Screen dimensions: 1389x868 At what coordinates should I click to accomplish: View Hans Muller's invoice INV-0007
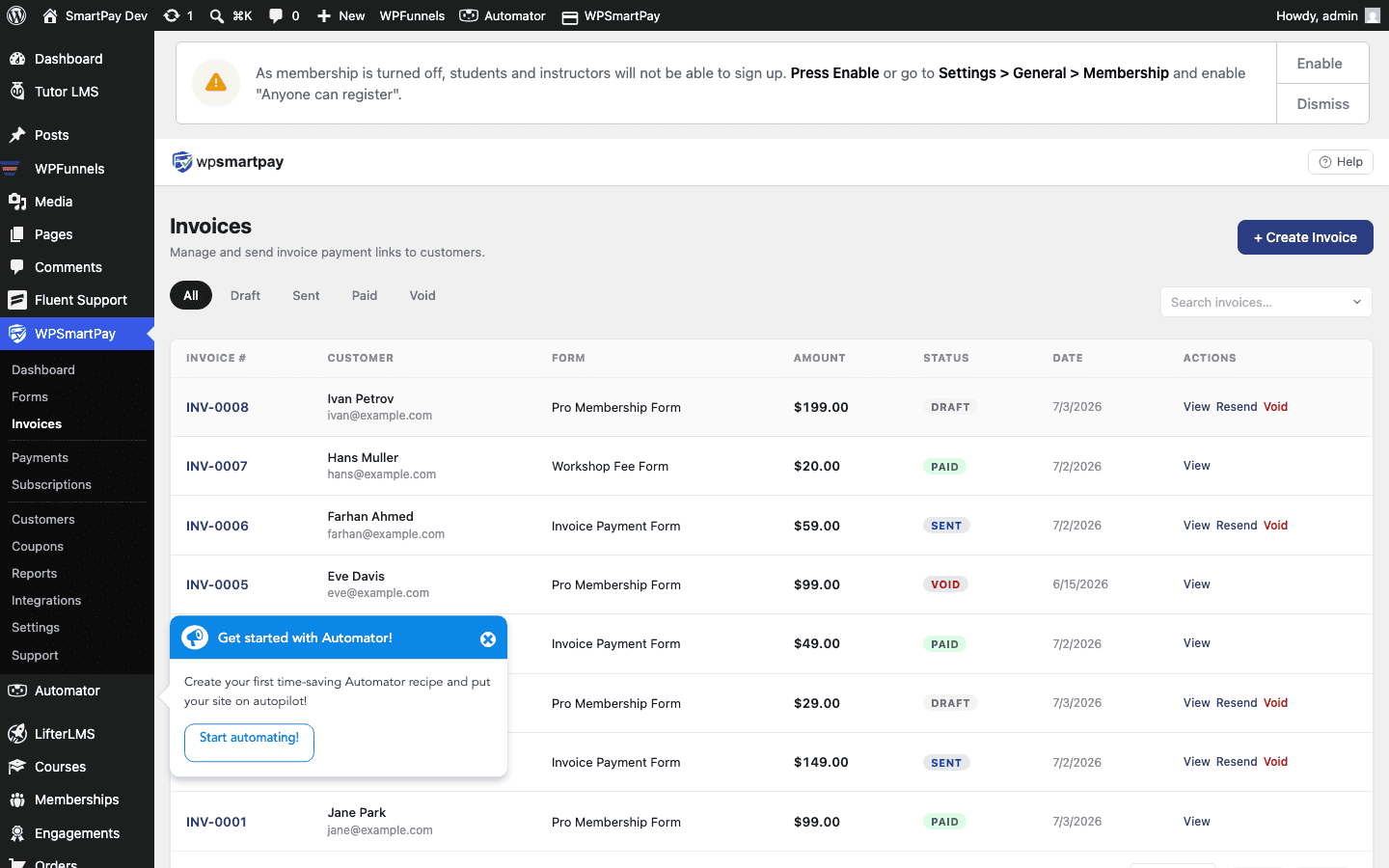pos(1196,466)
